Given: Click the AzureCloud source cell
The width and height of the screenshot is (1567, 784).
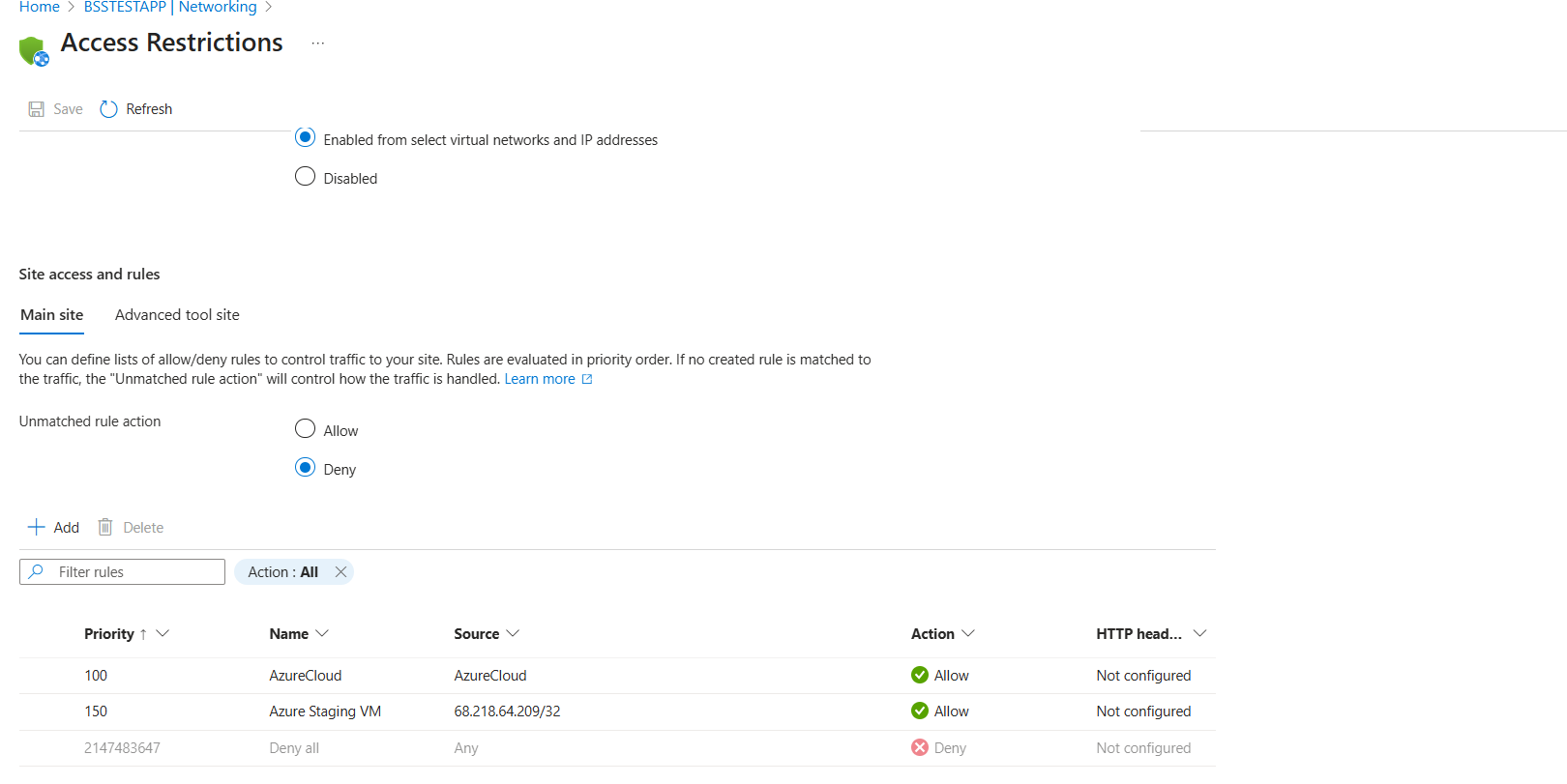Looking at the screenshot, I should pyautogui.click(x=490, y=676).
